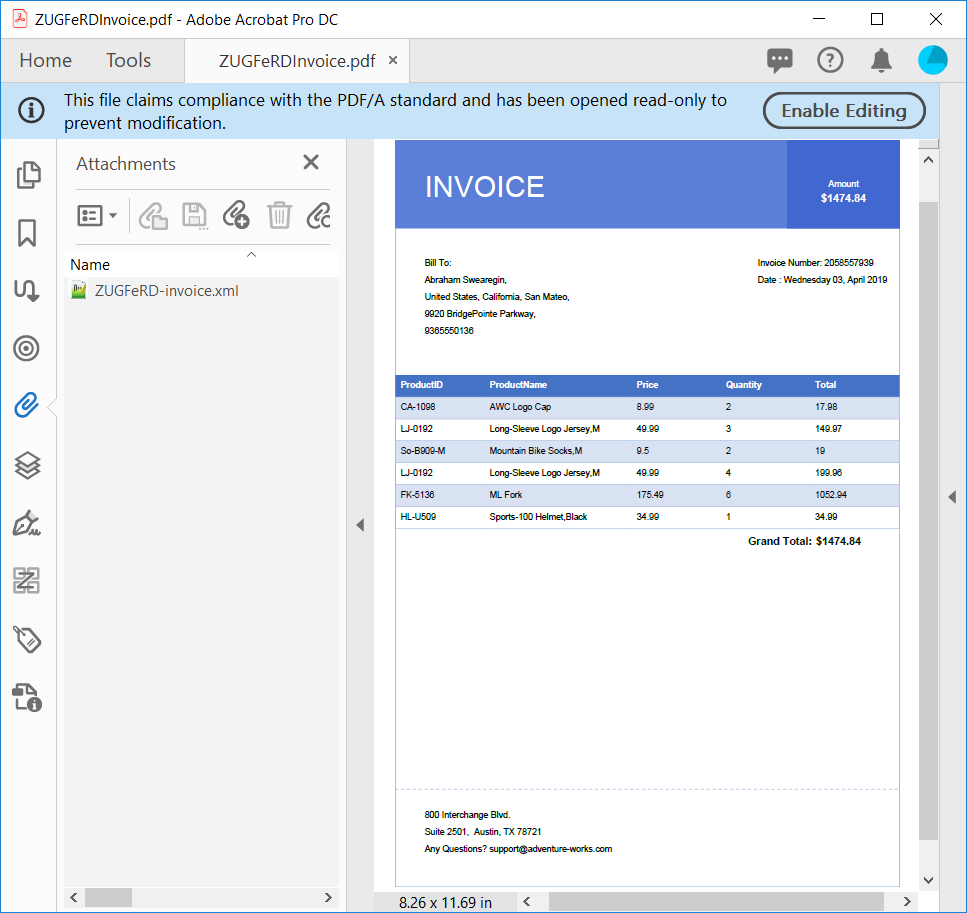This screenshot has width=967, height=913.
Task: Click the Name column header
Action: (x=90, y=265)
